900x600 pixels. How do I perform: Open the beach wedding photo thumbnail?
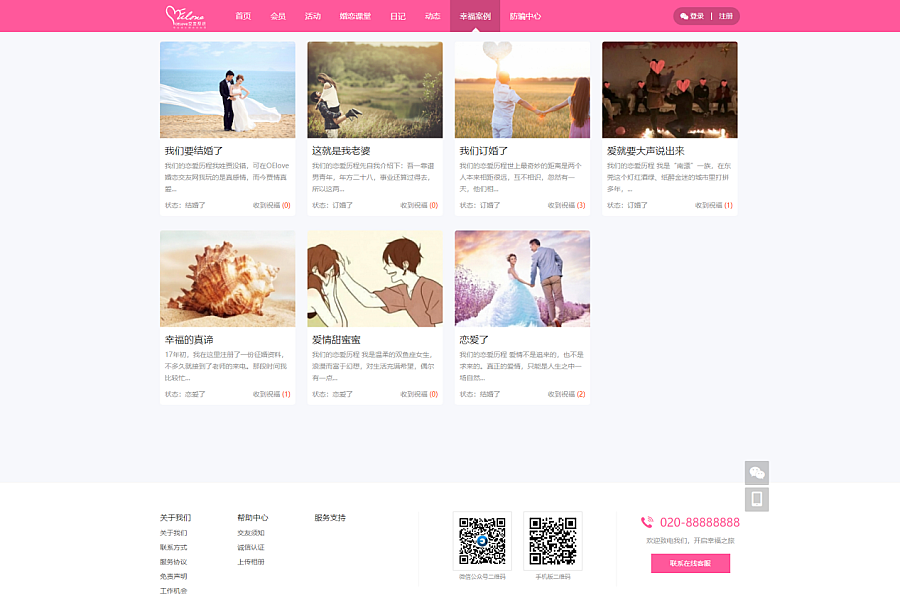click(227, 90)
